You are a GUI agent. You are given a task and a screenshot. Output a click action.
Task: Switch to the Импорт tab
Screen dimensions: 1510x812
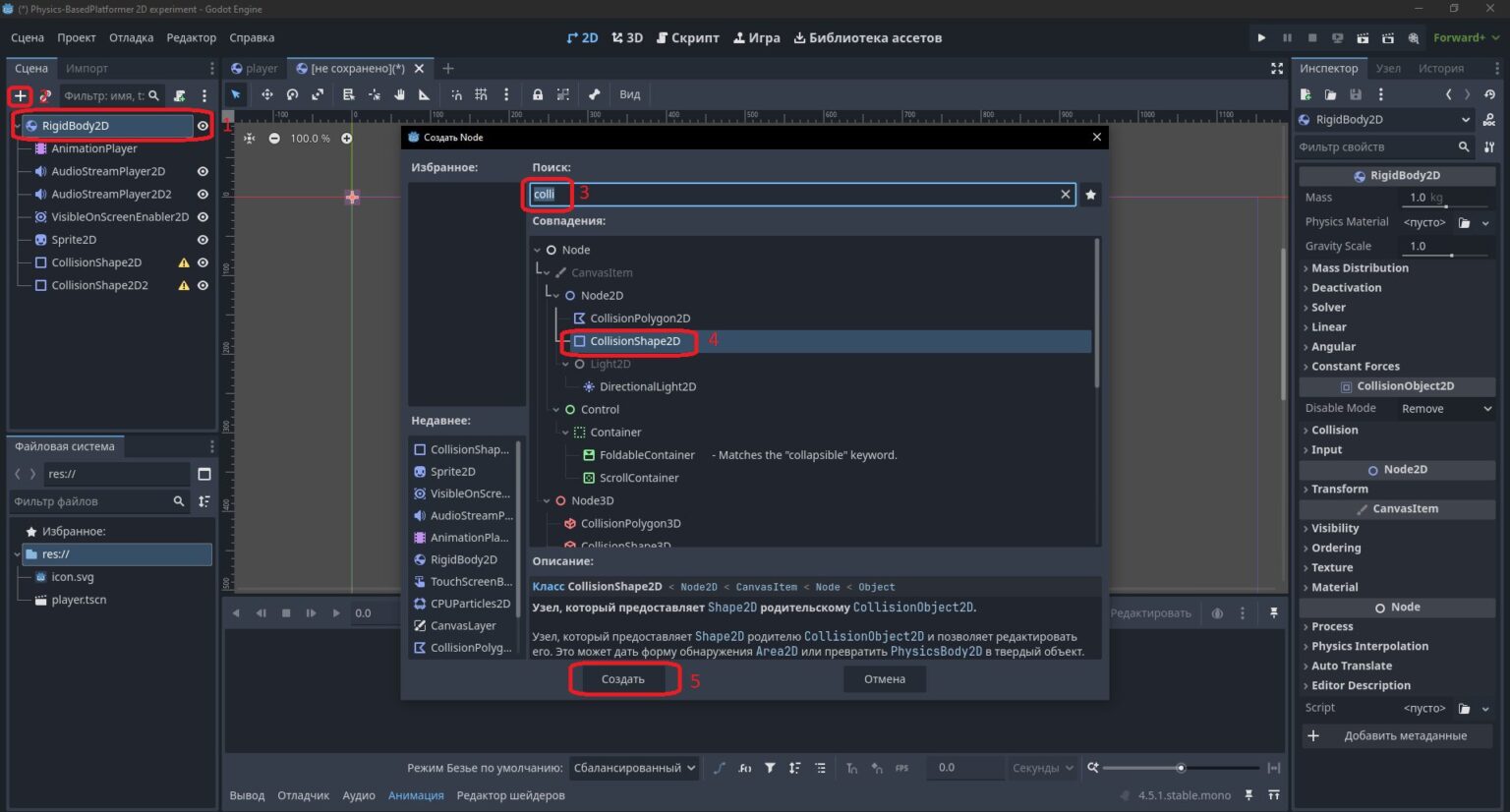(87, 68)
